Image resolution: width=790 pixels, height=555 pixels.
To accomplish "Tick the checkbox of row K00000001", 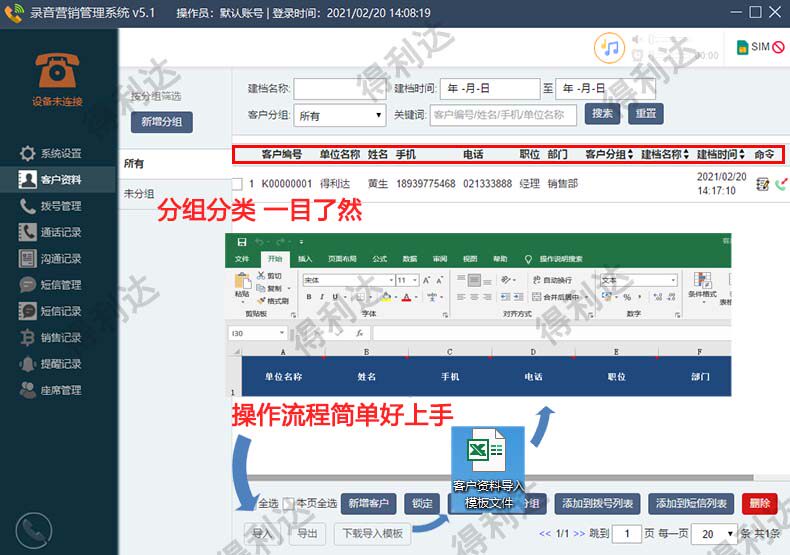I will [x=237, y=184].
